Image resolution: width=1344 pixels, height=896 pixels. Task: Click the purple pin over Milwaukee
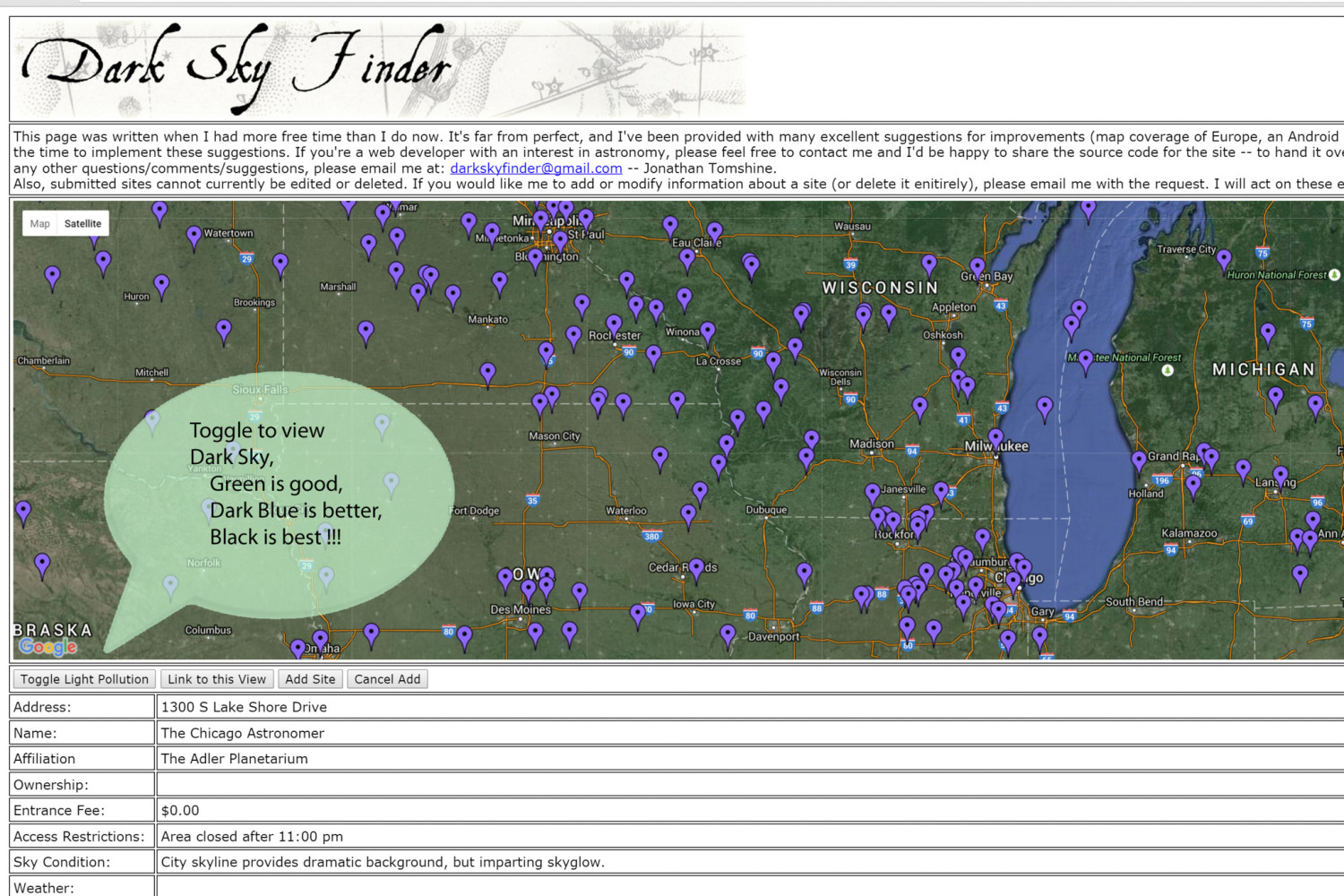coord(995,437)
